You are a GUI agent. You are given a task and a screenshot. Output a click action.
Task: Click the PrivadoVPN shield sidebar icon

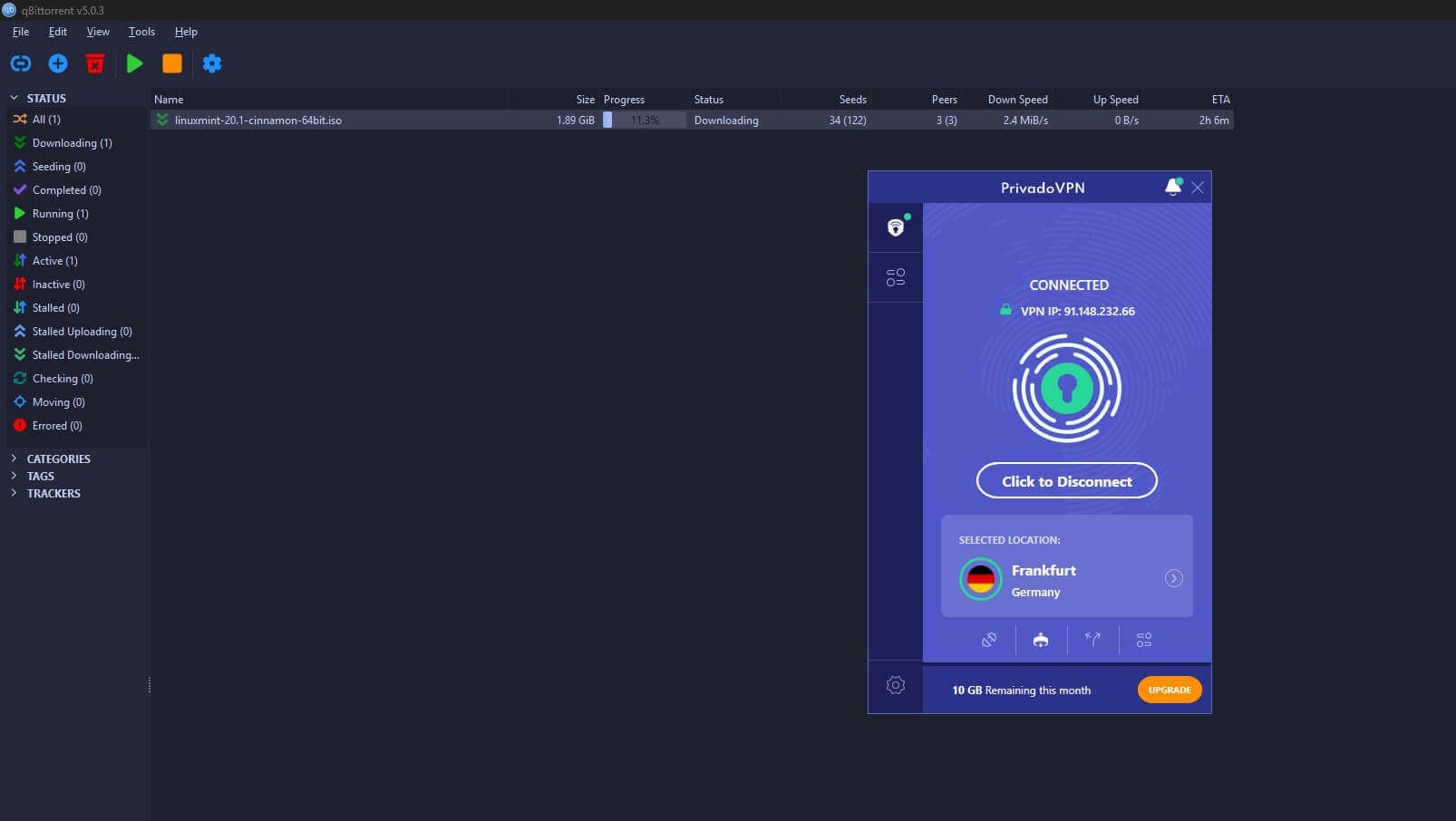pos(896,227)
